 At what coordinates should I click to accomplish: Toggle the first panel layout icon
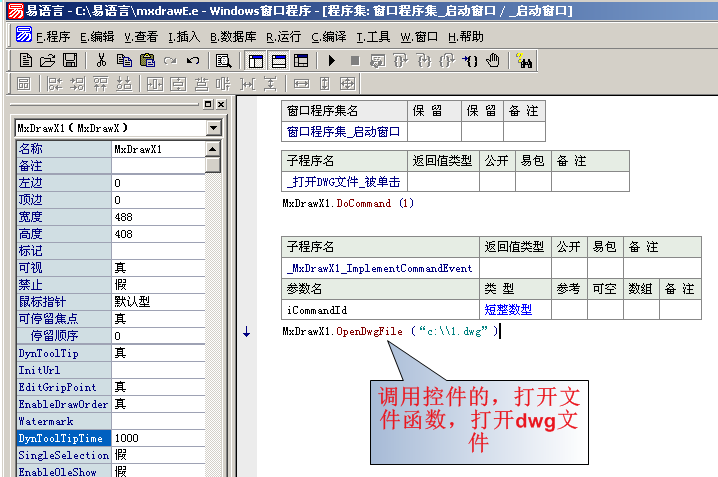pos(256,60)
